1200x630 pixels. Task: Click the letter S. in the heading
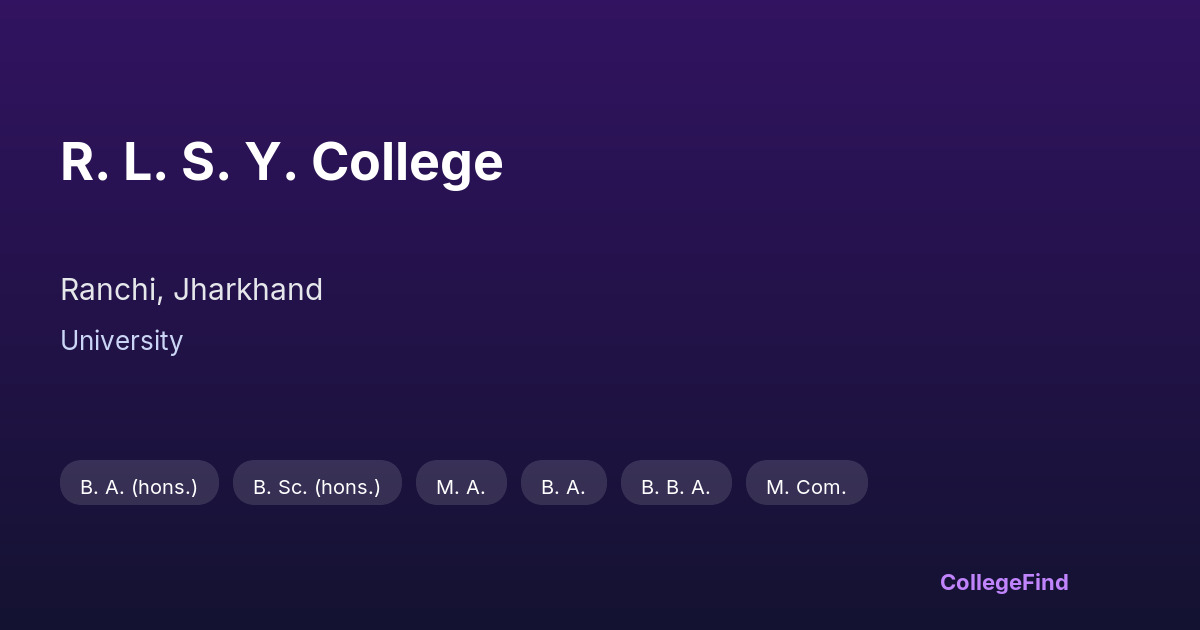(205, 162)
